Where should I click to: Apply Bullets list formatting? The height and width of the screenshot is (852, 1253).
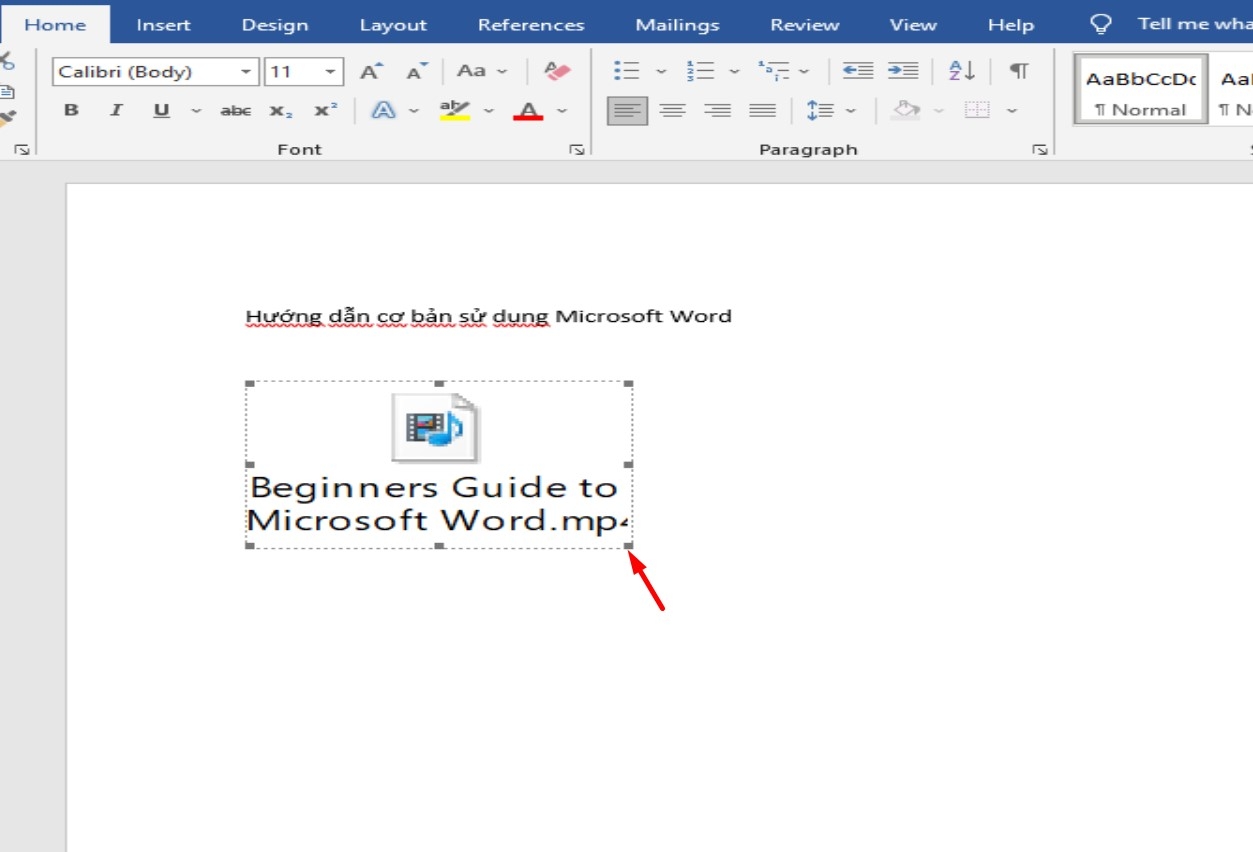point(627,71)
